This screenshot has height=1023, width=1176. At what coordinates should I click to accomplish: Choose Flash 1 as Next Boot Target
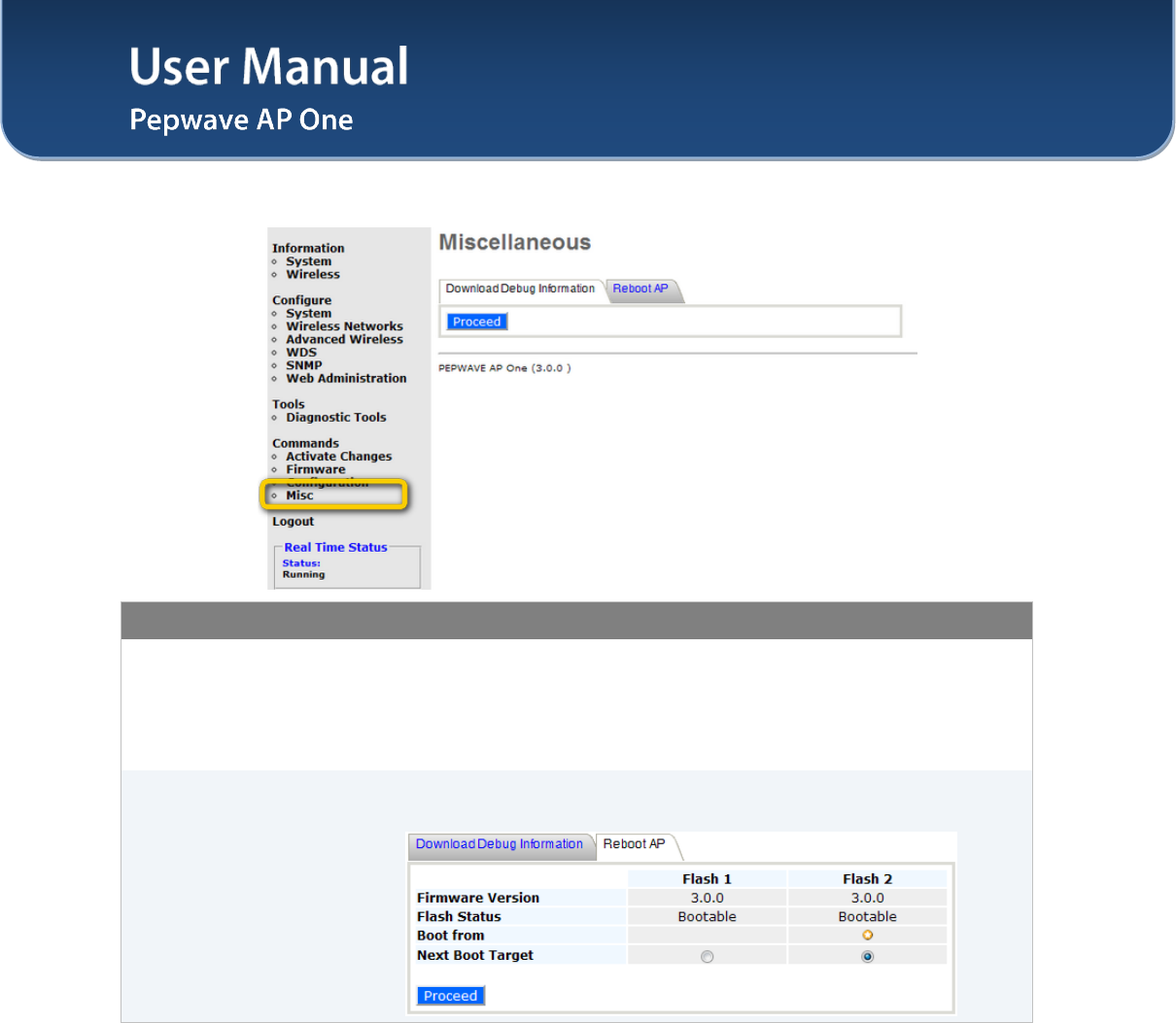[x=708, y=957]
